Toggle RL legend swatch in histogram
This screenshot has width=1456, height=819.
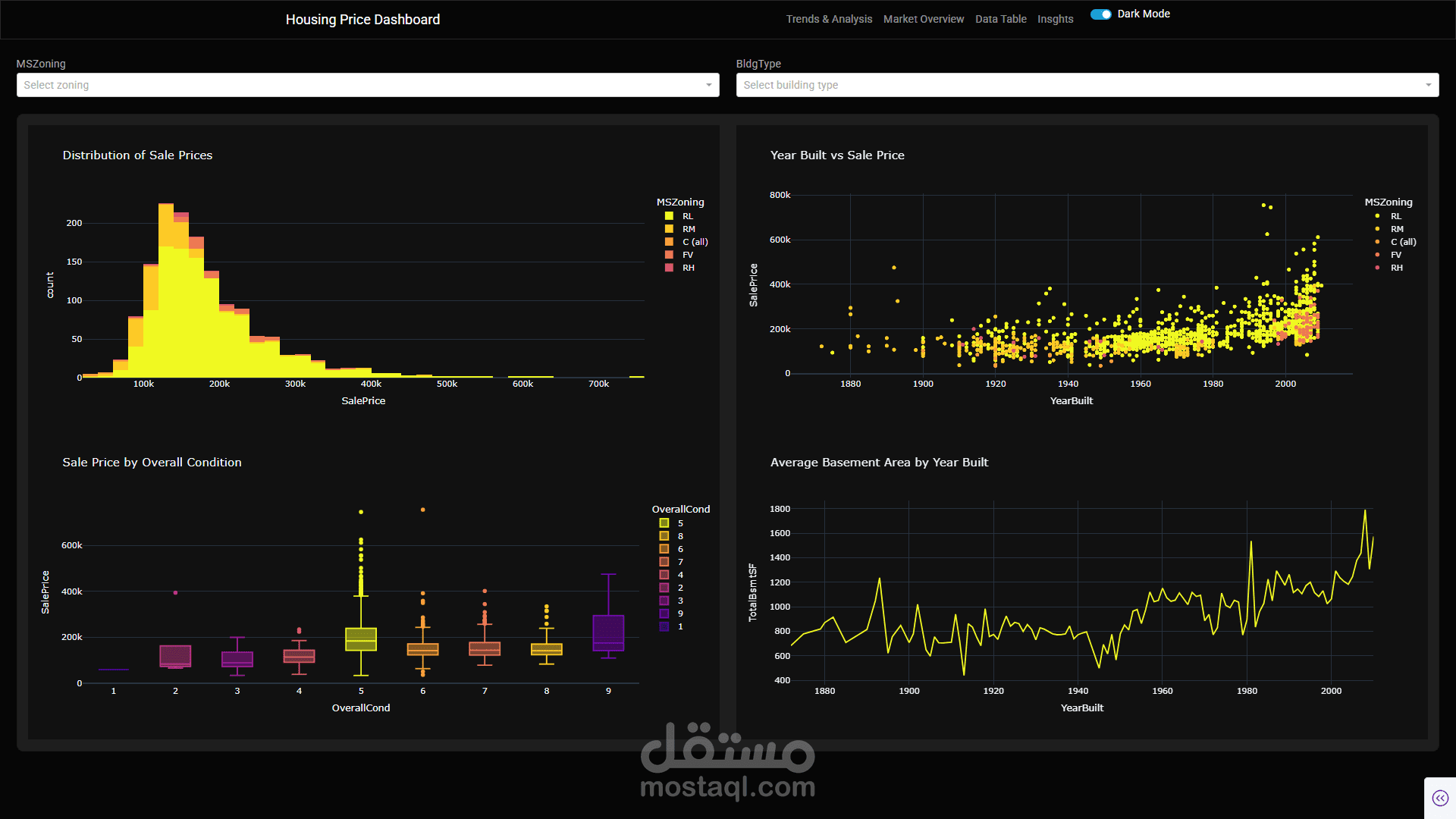(669, 216)
